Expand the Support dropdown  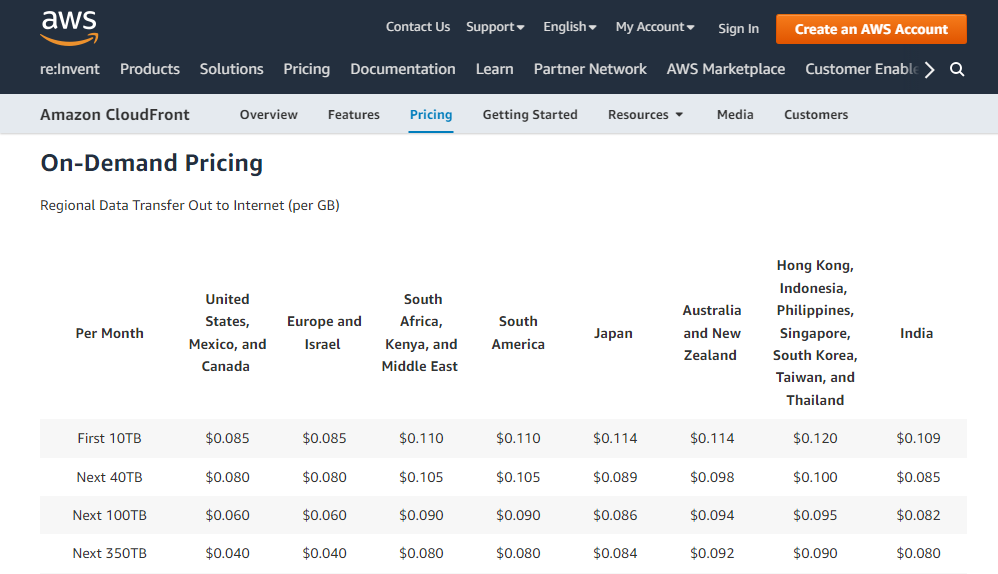coord(495,27)
